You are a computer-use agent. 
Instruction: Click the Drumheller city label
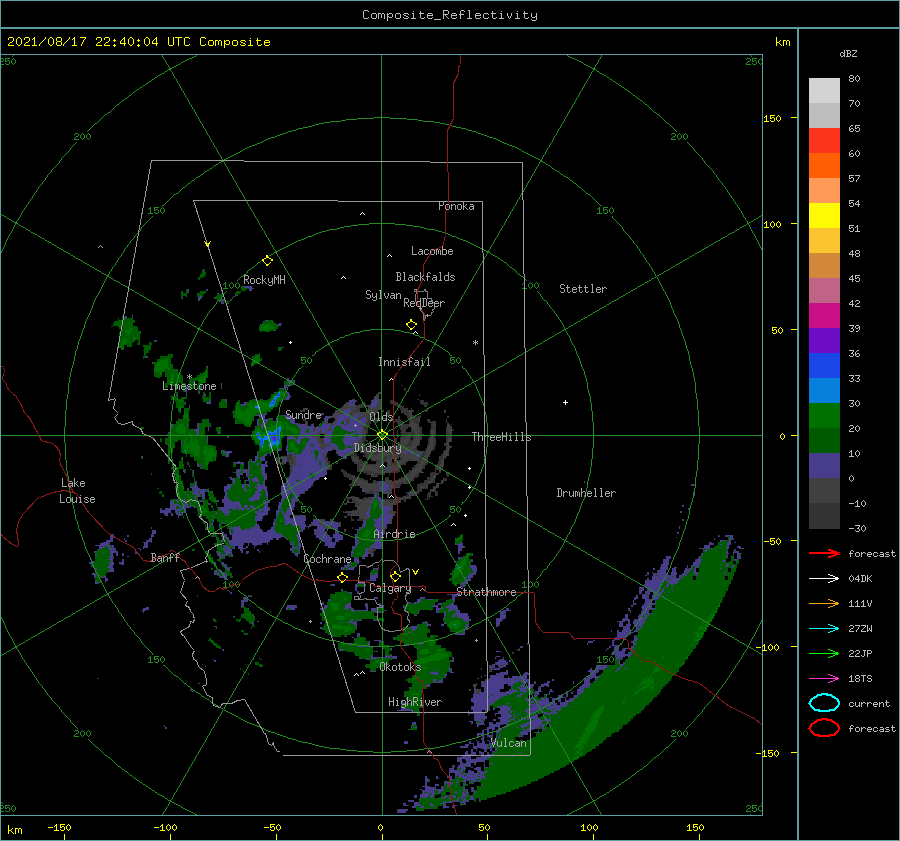tap(586, 493)
